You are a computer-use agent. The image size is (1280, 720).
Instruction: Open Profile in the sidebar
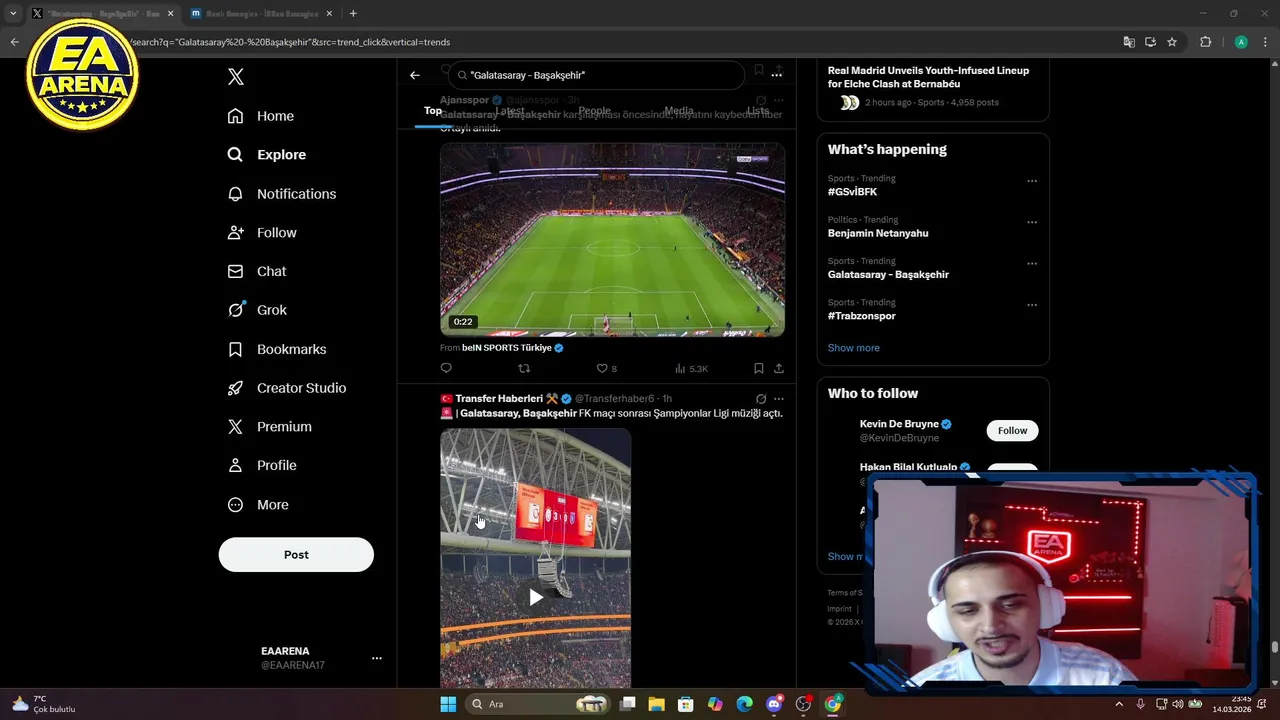click(261, 465)
